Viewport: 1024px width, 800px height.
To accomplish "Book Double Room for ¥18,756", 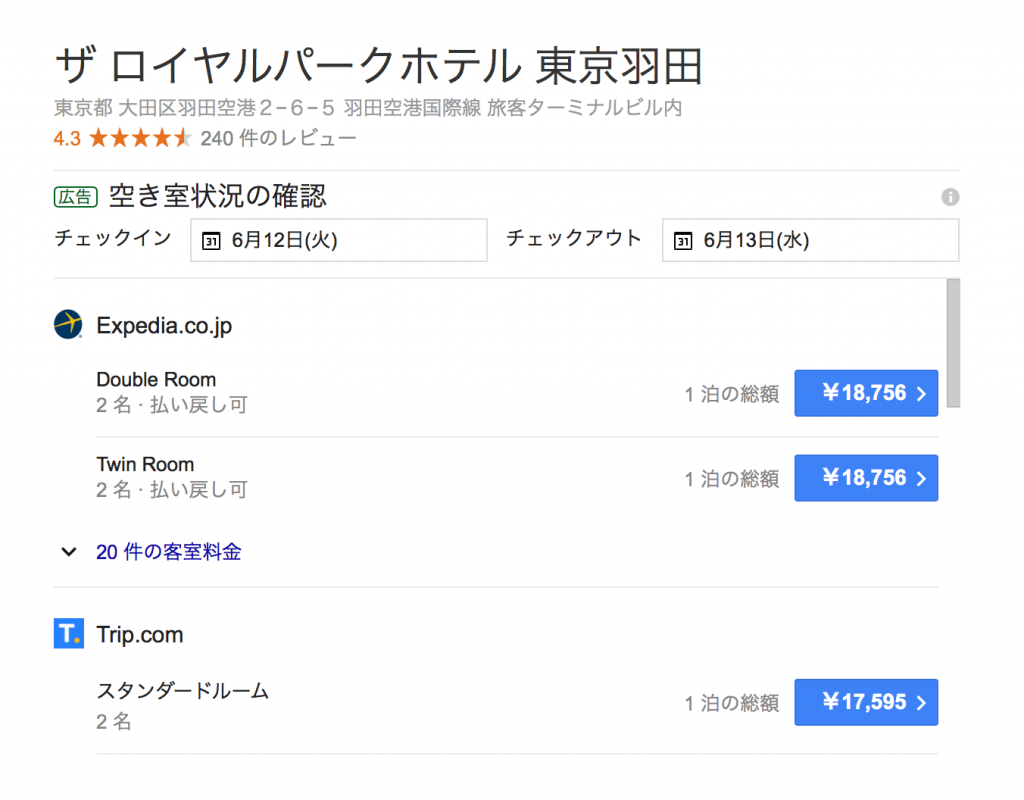I will point(866,393).
